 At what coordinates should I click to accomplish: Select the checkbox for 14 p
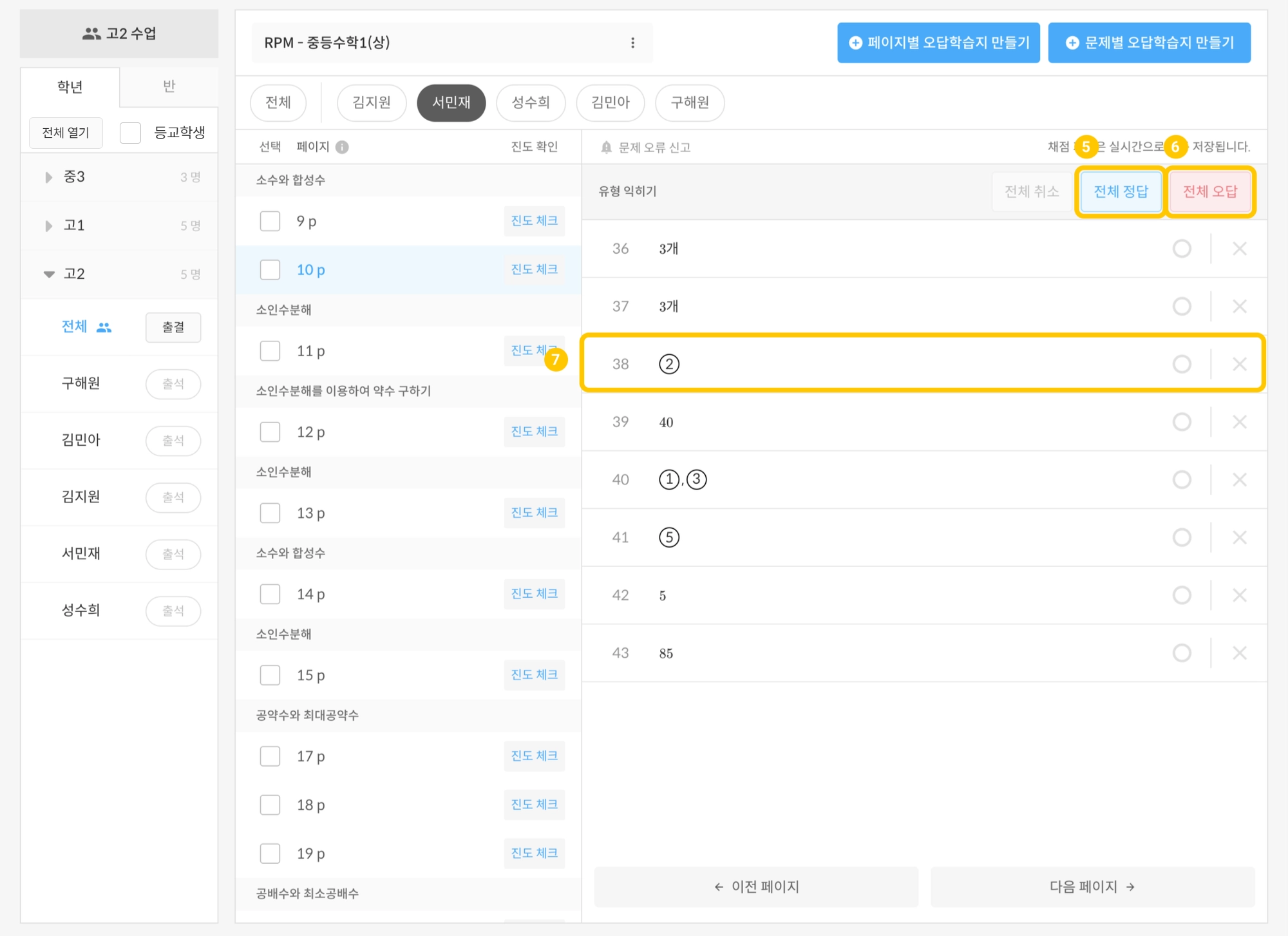pyautogui.click(x=270, y=594)
